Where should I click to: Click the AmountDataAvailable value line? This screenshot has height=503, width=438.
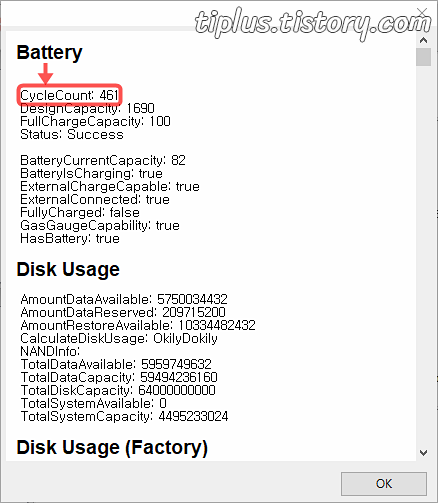(x=124, y=299)
